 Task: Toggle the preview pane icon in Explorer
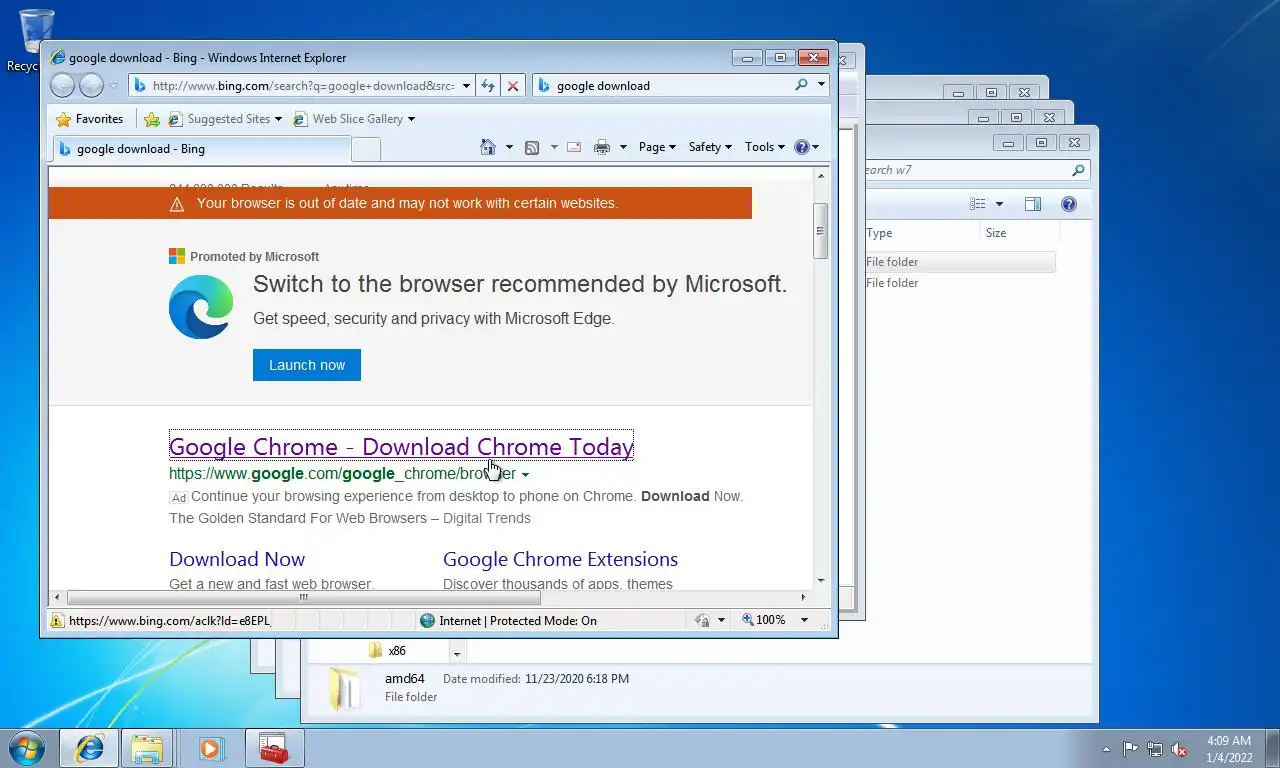tap(1033, 204)
